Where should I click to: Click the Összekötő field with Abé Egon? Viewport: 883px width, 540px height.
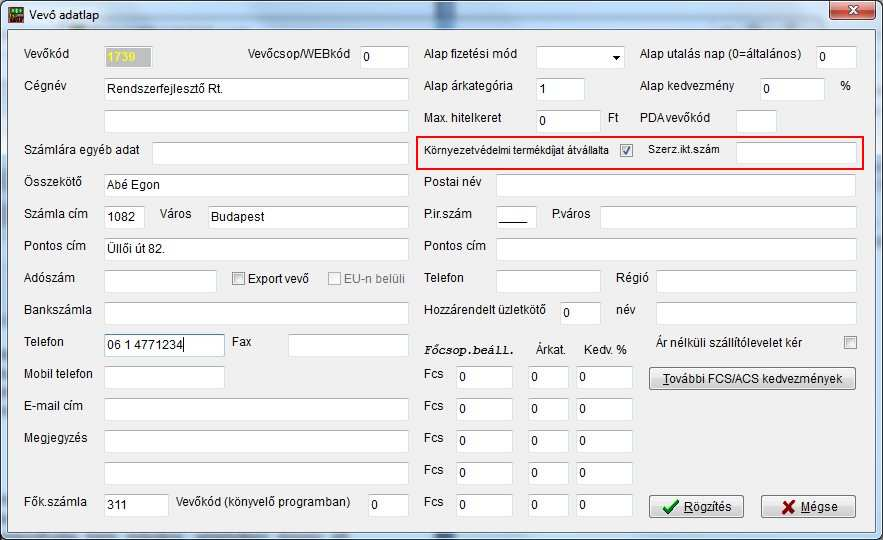click(257, 185)
